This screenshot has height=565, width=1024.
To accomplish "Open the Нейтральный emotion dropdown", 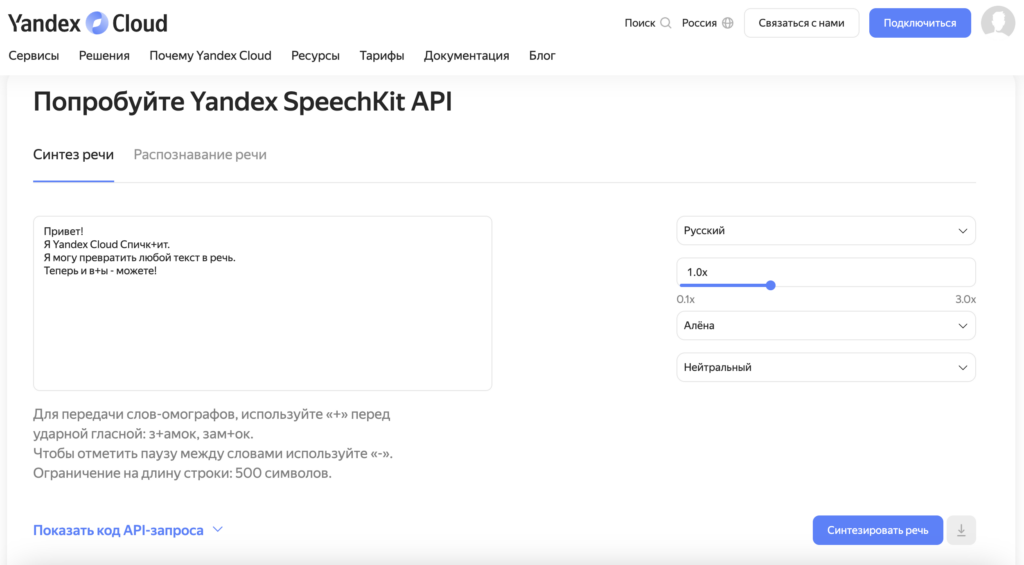I will coord(825,367).
